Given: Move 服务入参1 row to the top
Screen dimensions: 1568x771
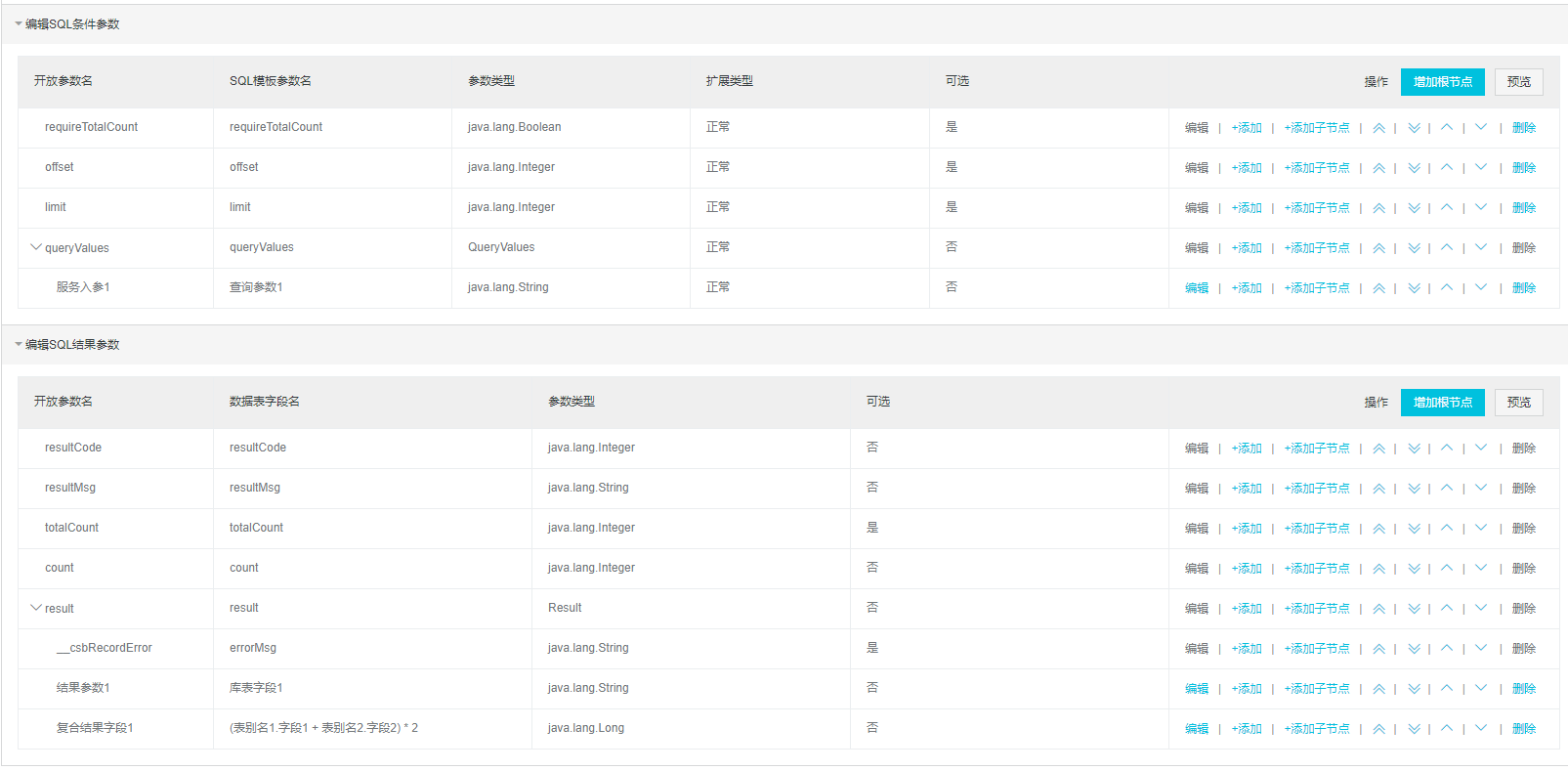Looking at the screenshot, I should pyautogui.click(x=1378, y=288).
